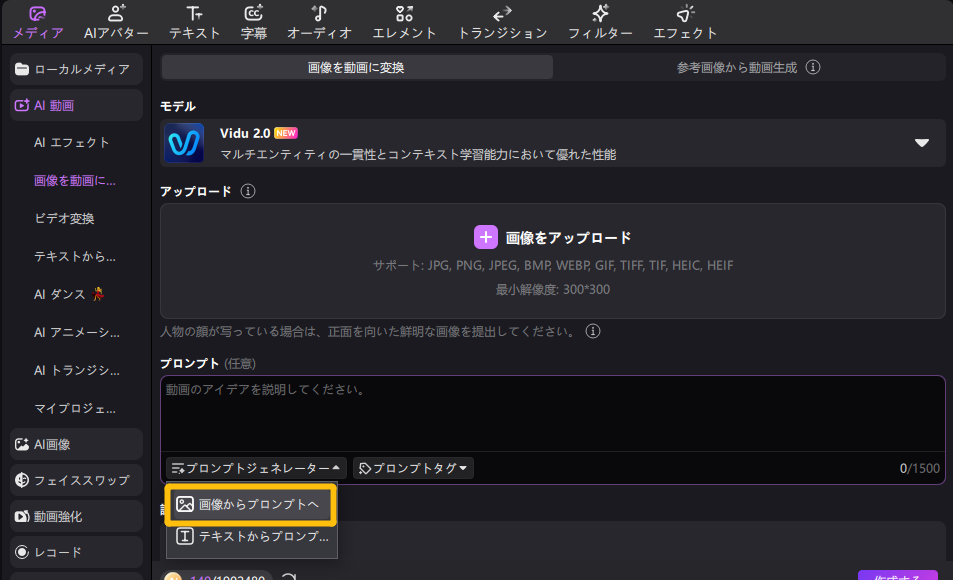Open the AI トランジシ... sidebar item
953x580 pixels.
tap(77, 370)
